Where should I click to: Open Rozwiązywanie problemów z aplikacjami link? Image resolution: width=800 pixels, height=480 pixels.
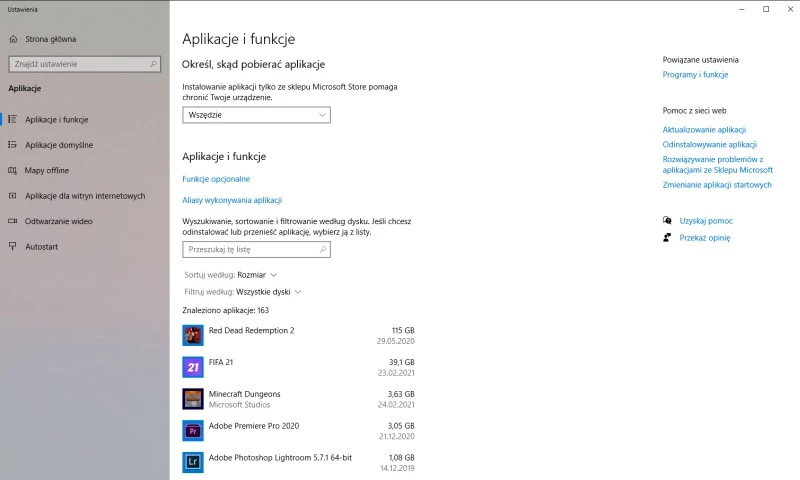tap(717, 165)
